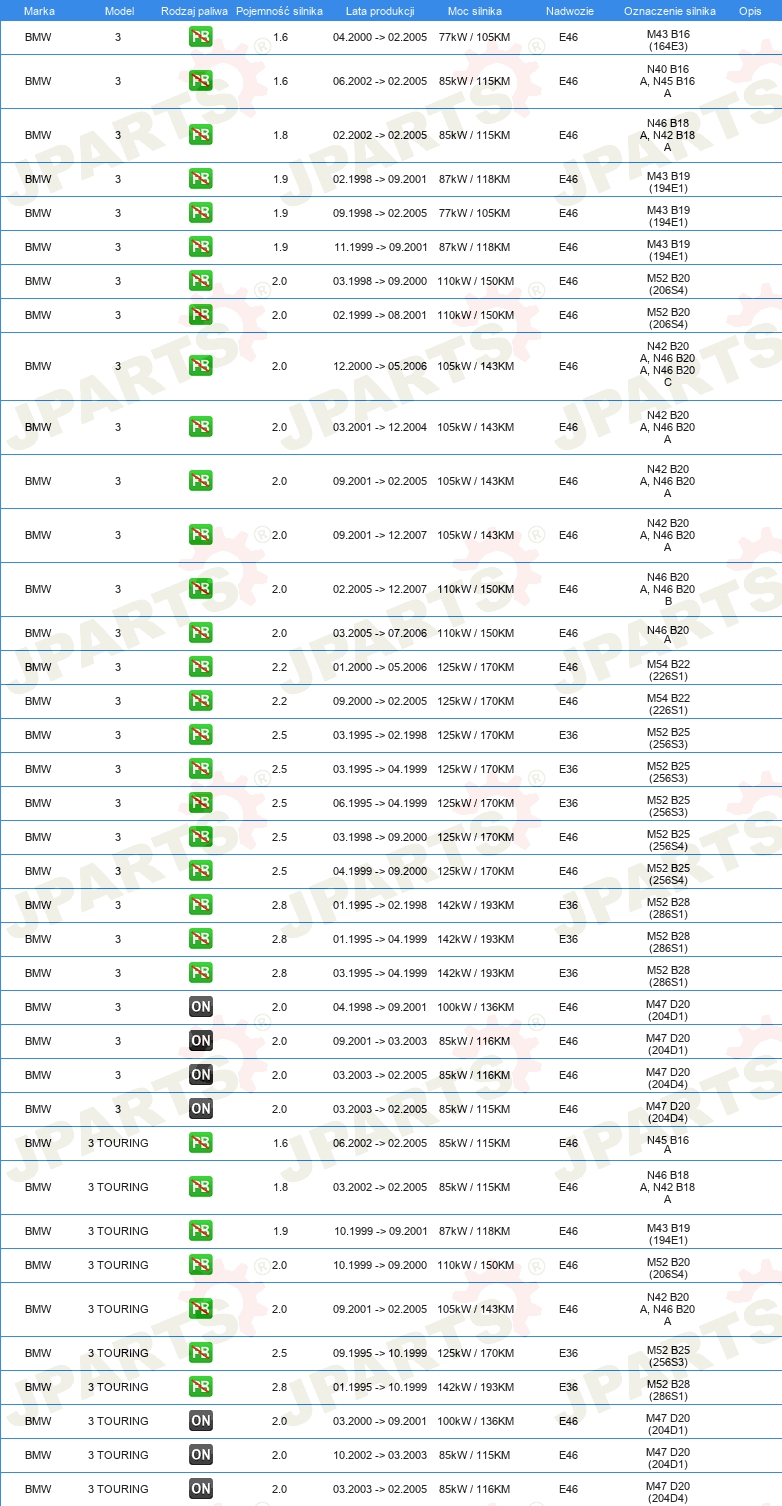Click the diesel ON icon for 09.2001 -> 03.2003

(x=200, y=1041)
